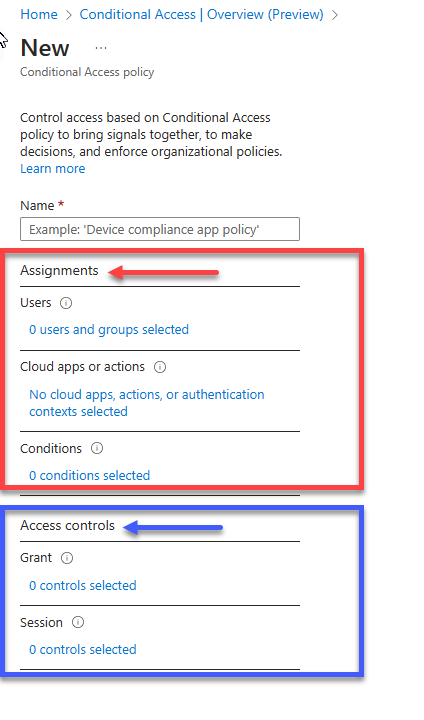Click the Assignments section heading

pyautogui.click(x=59, y=270)
